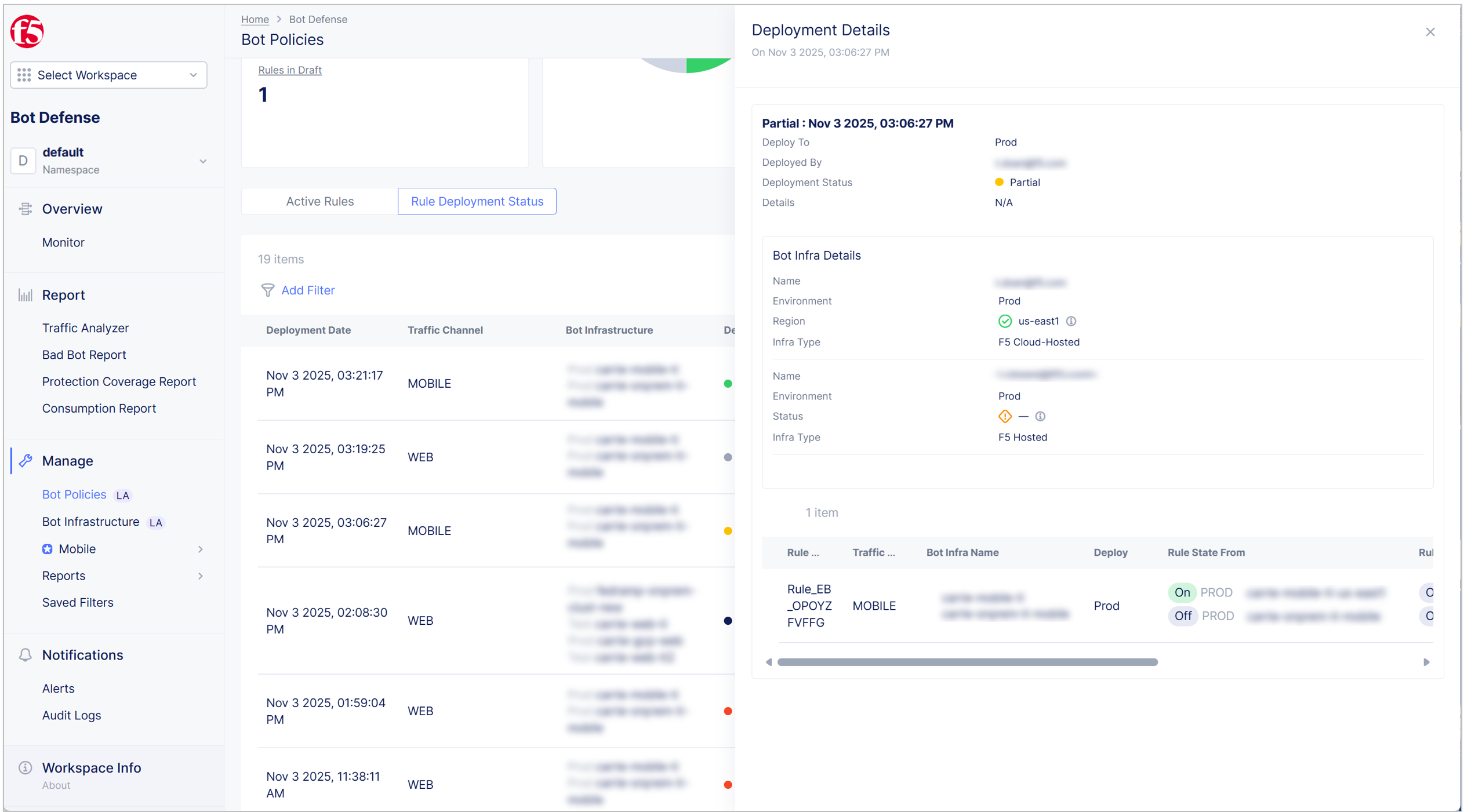
Task: Open the Home breadcrumb link
Action: point(255,19)
